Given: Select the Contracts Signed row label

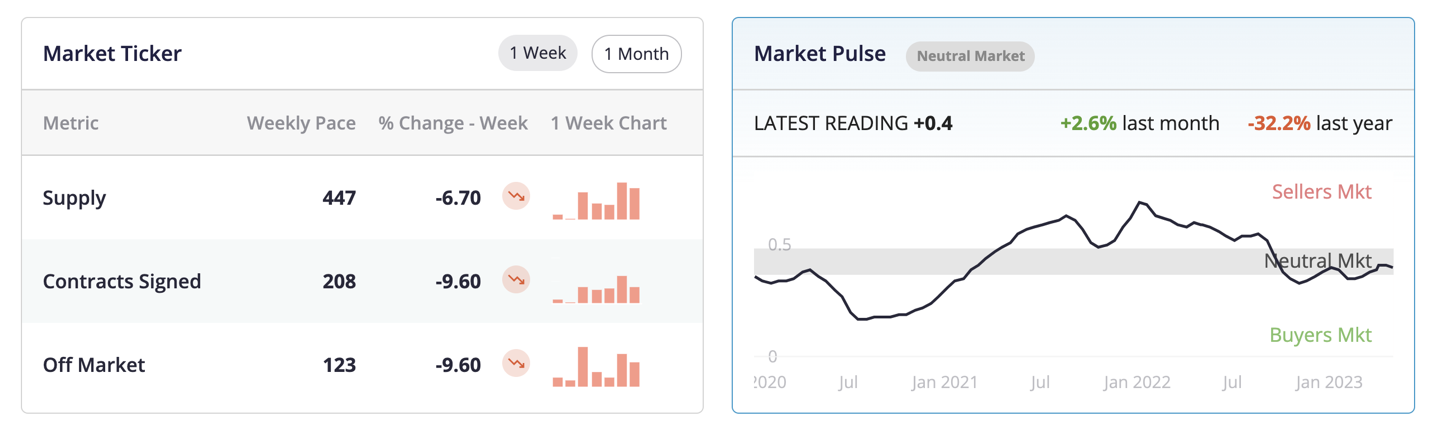Looking at the screenshot, I should pos(122,281).
